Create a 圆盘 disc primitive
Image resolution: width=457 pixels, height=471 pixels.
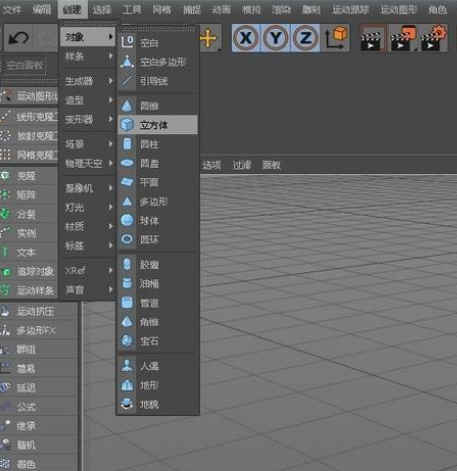(158, 163)
